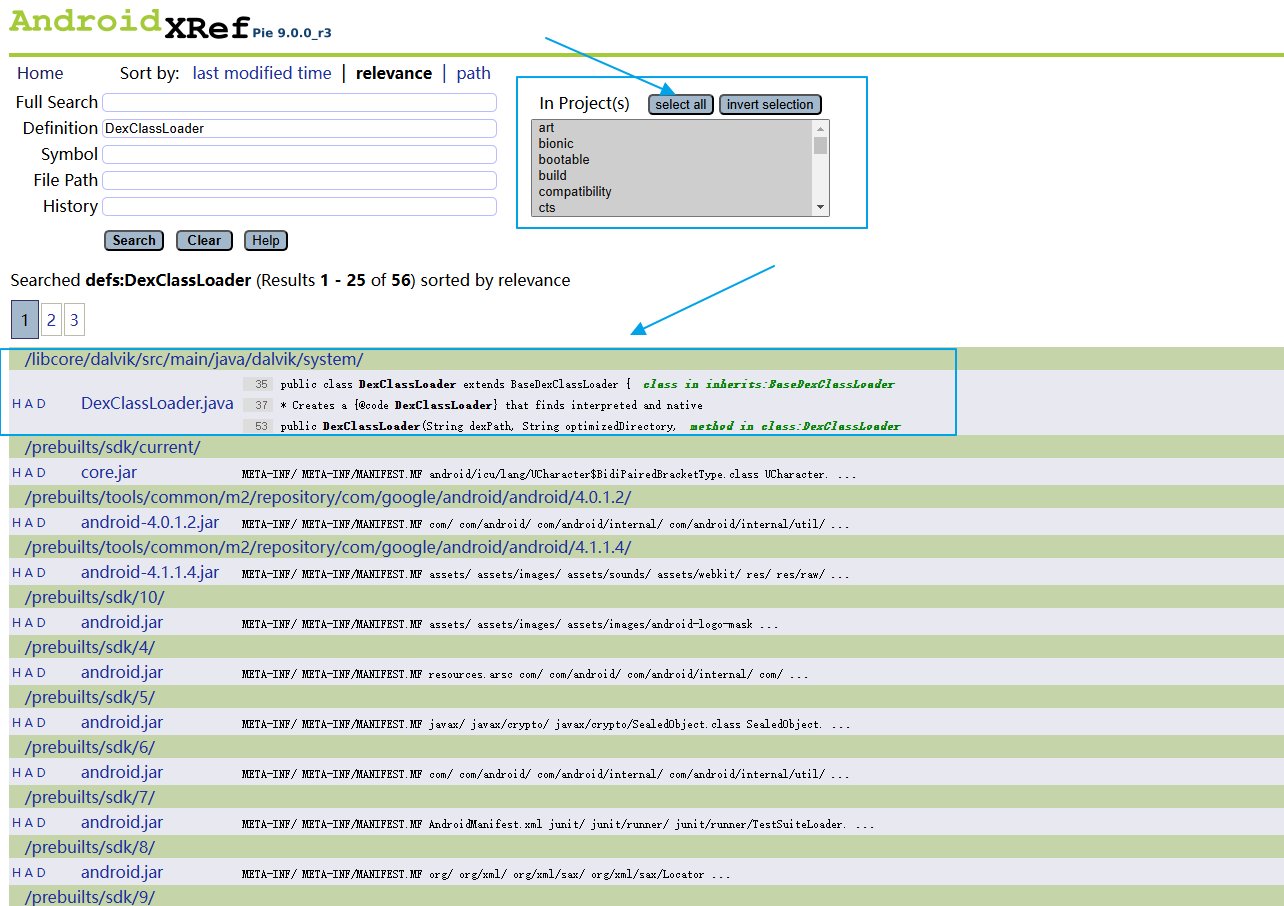Click the A annotate link for android-4.0.1.2.jar
The width and height of the screenshot is (1284, 906).
tap(29, 523)
